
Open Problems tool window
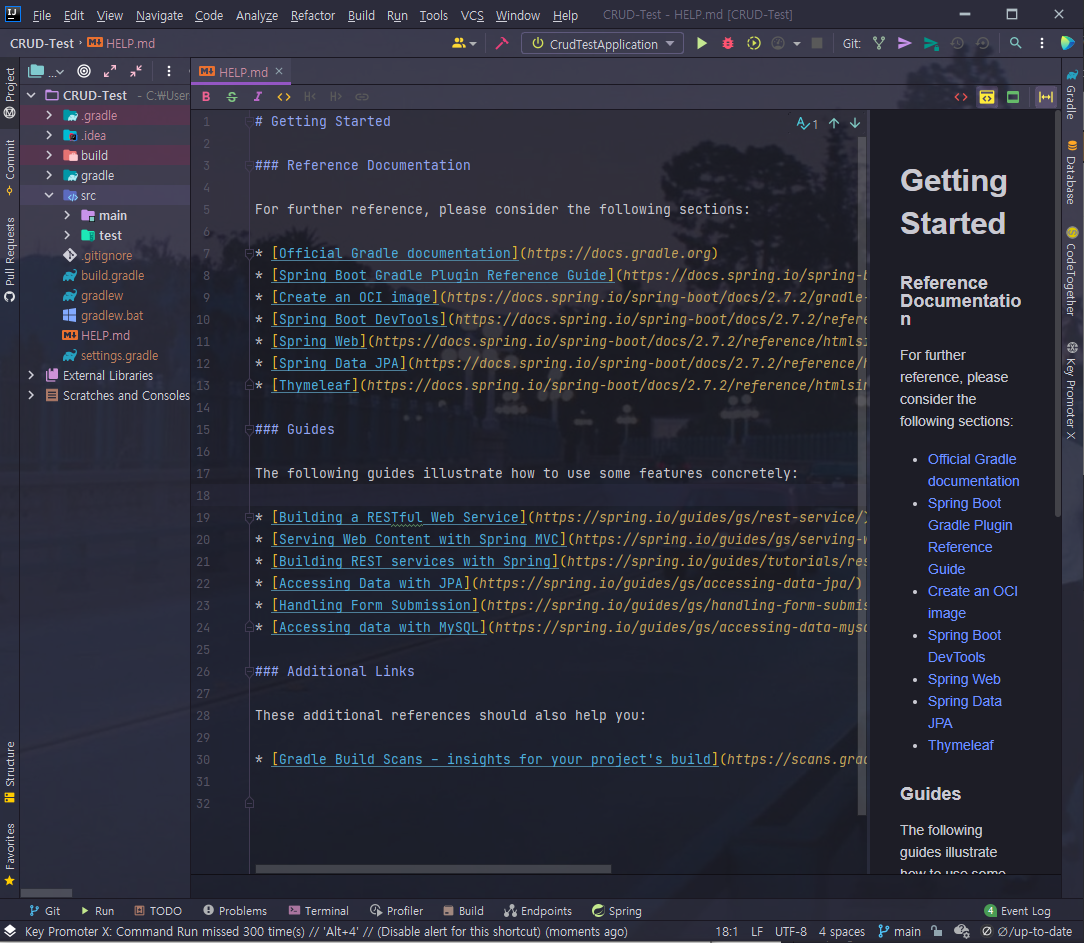point(235,911)
